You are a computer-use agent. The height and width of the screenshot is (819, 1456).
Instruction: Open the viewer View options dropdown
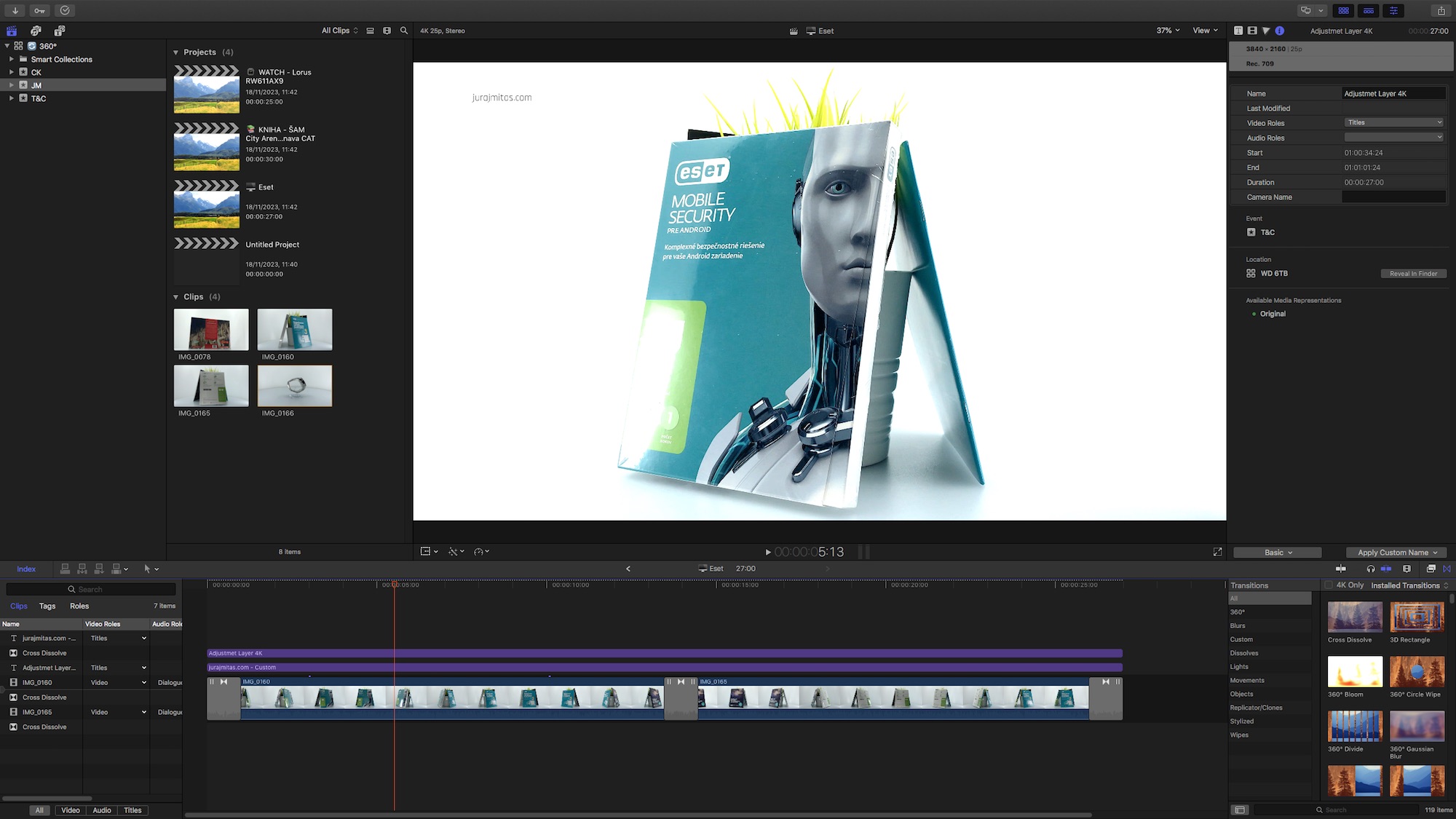click(x=1205, y=31)
